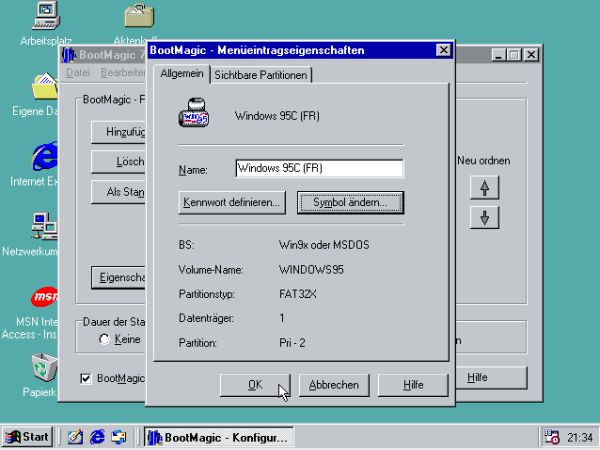Open the Aktenkoffer briefcase desktop icon

click(x=139, y=16)
